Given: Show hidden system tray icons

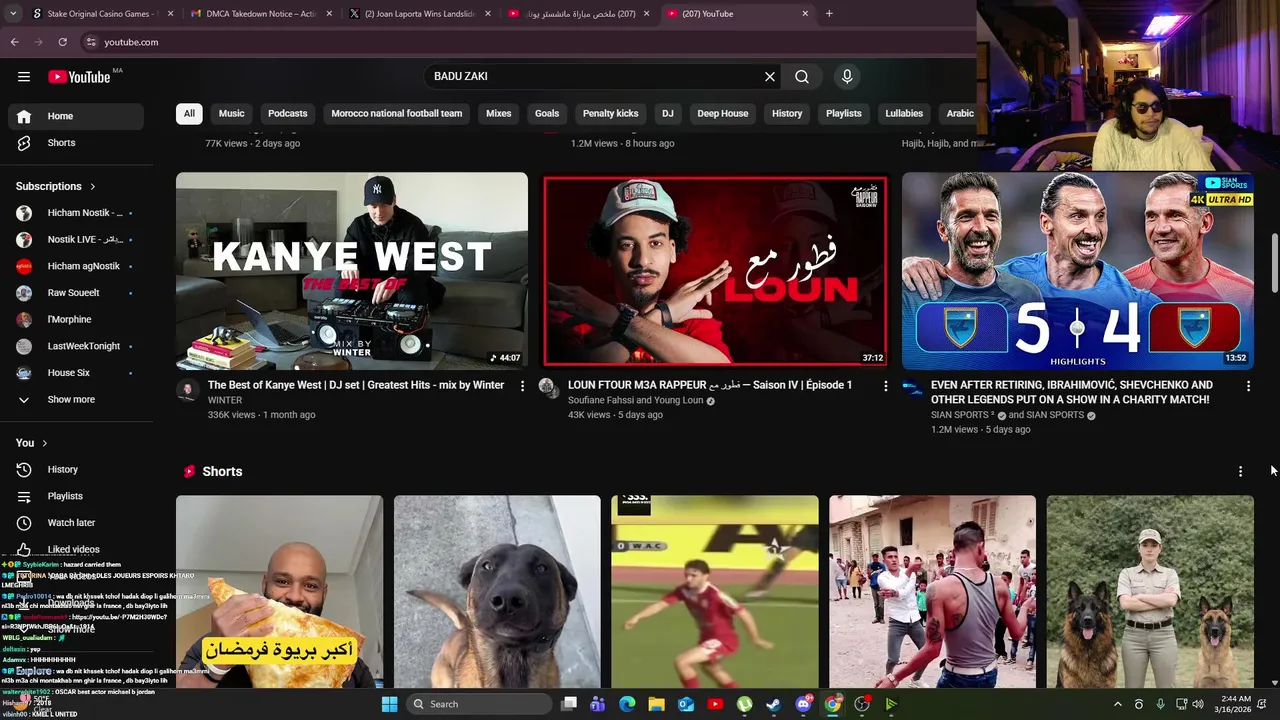Looking at the screenshot, I should click(1118, 704).
